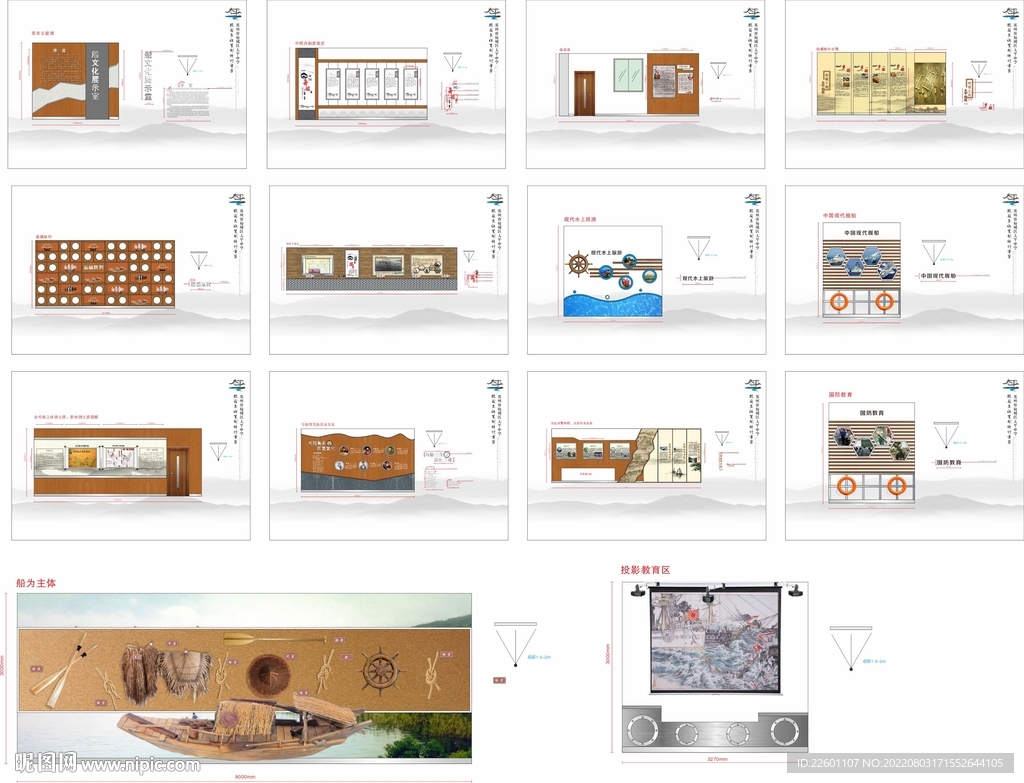Viewport: 1024px width, 783px height.
Task: Click the brown door on the white wall
Action: coord(584,93)
